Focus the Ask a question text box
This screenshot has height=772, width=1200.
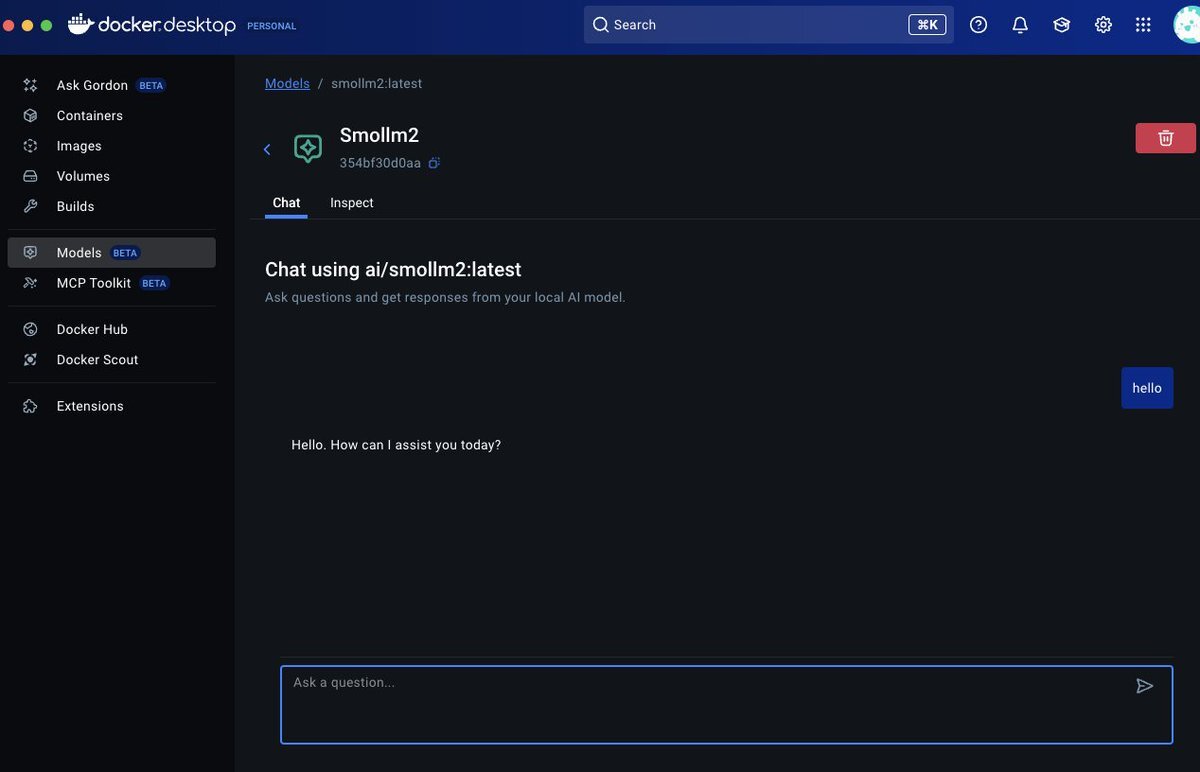coord(726,705)
